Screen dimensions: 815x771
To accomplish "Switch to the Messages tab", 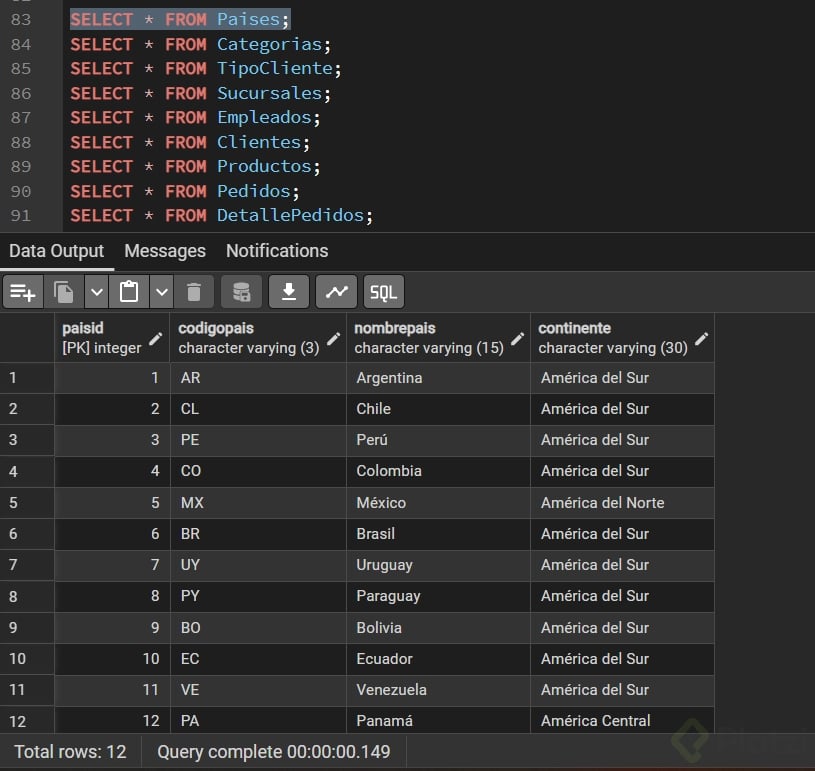I will tap(165, 251).
